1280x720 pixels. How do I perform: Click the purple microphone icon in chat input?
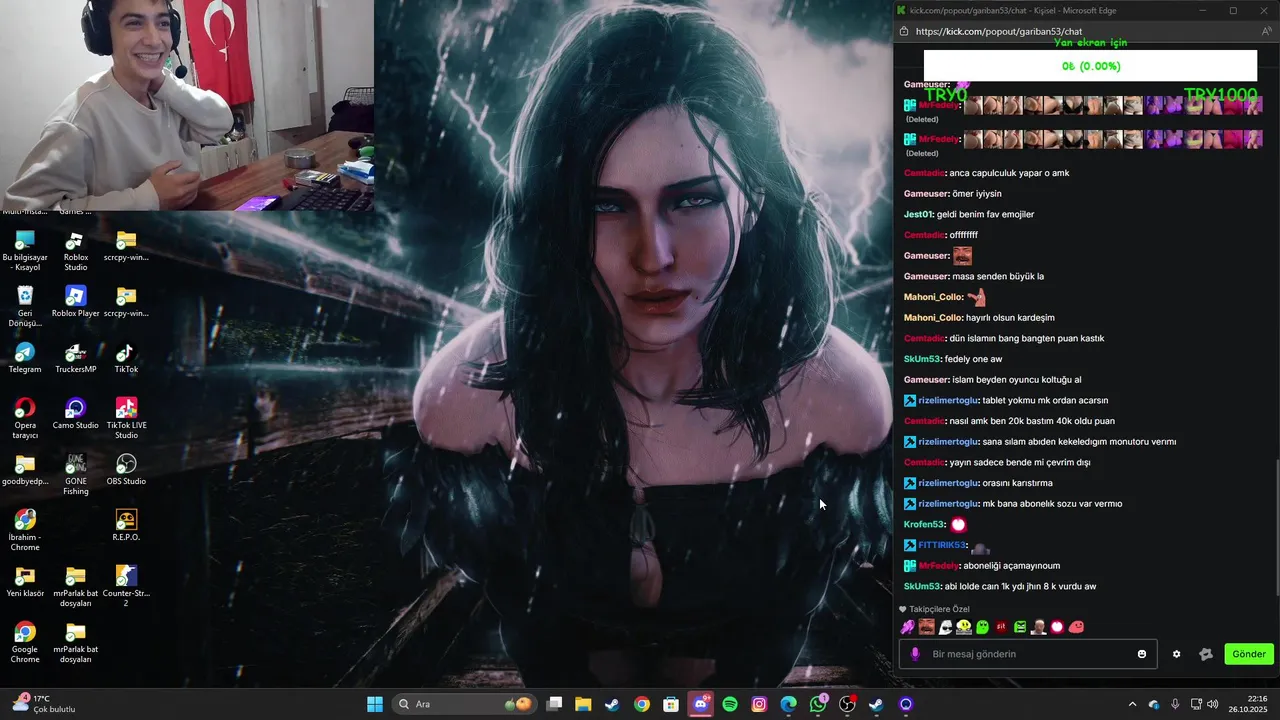915,654
